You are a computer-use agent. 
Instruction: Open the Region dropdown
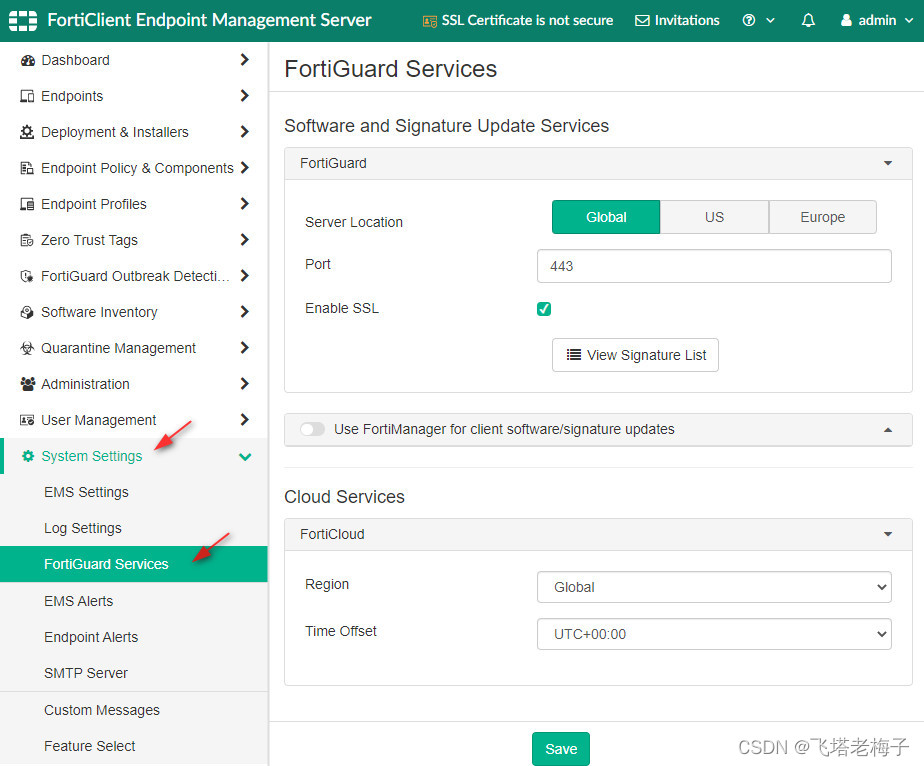[x=714, y=587]
